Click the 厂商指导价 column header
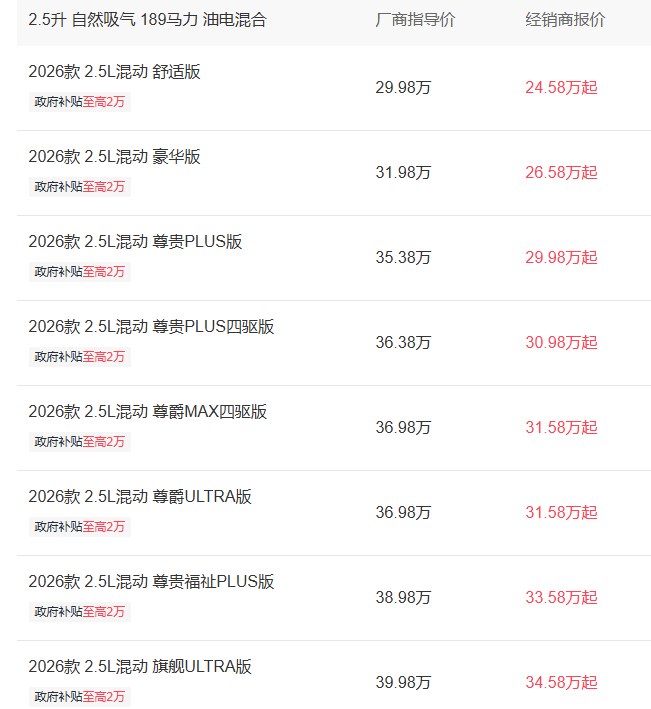The width and height of the screenshot is (651, 709). point(415,20)
